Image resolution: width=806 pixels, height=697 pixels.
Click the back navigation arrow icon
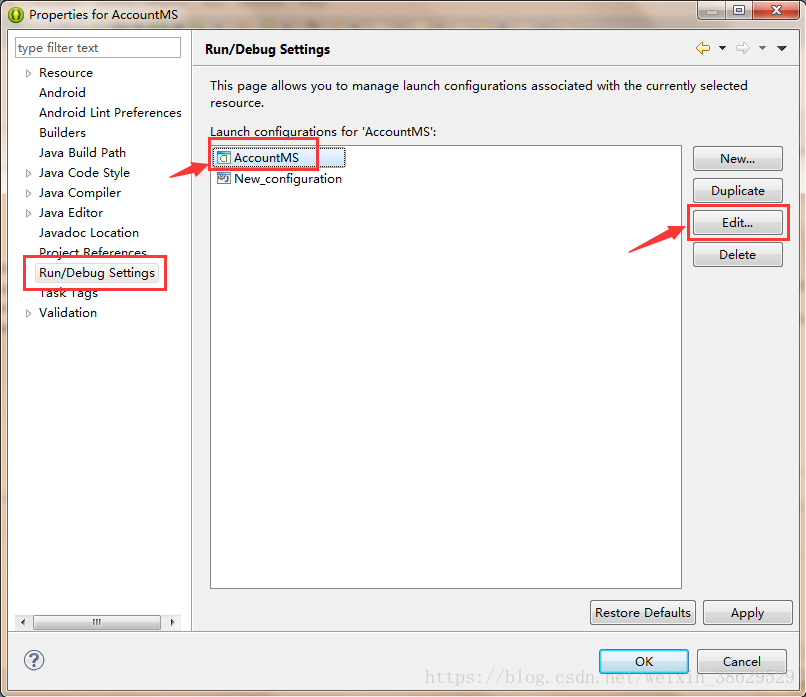pos(703,48)
